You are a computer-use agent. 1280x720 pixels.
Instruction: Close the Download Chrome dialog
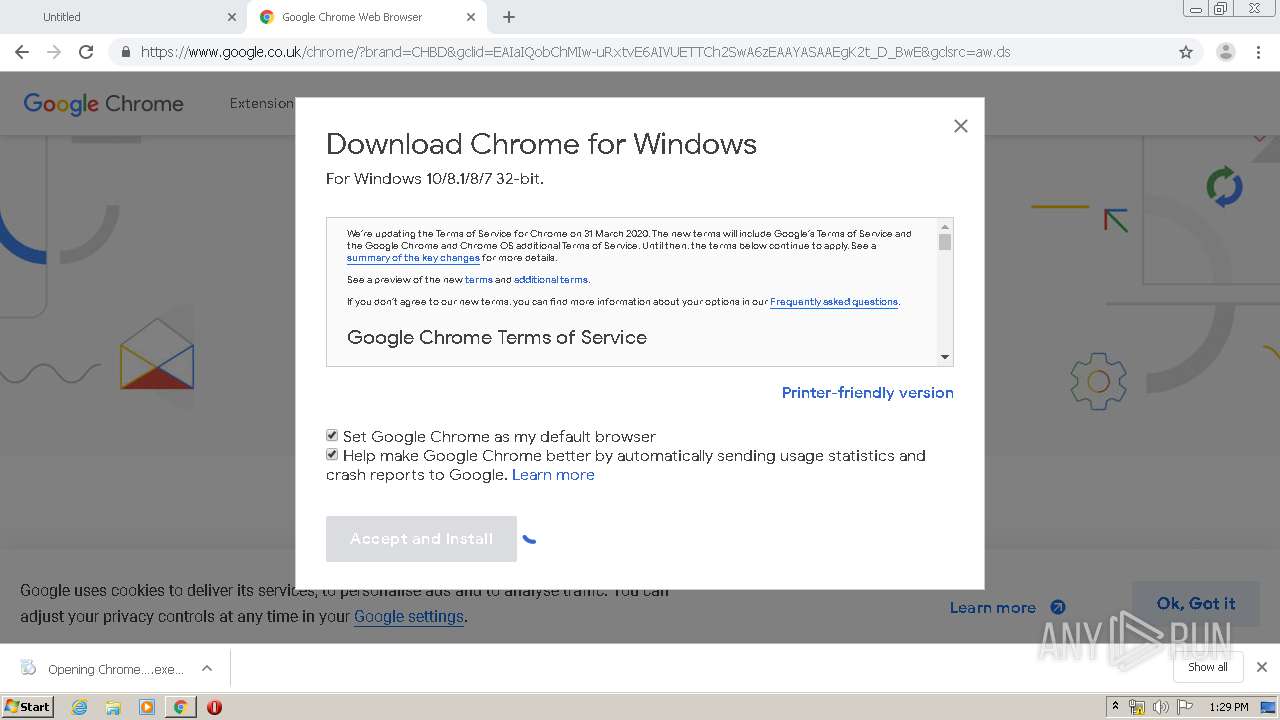point(961,126)
